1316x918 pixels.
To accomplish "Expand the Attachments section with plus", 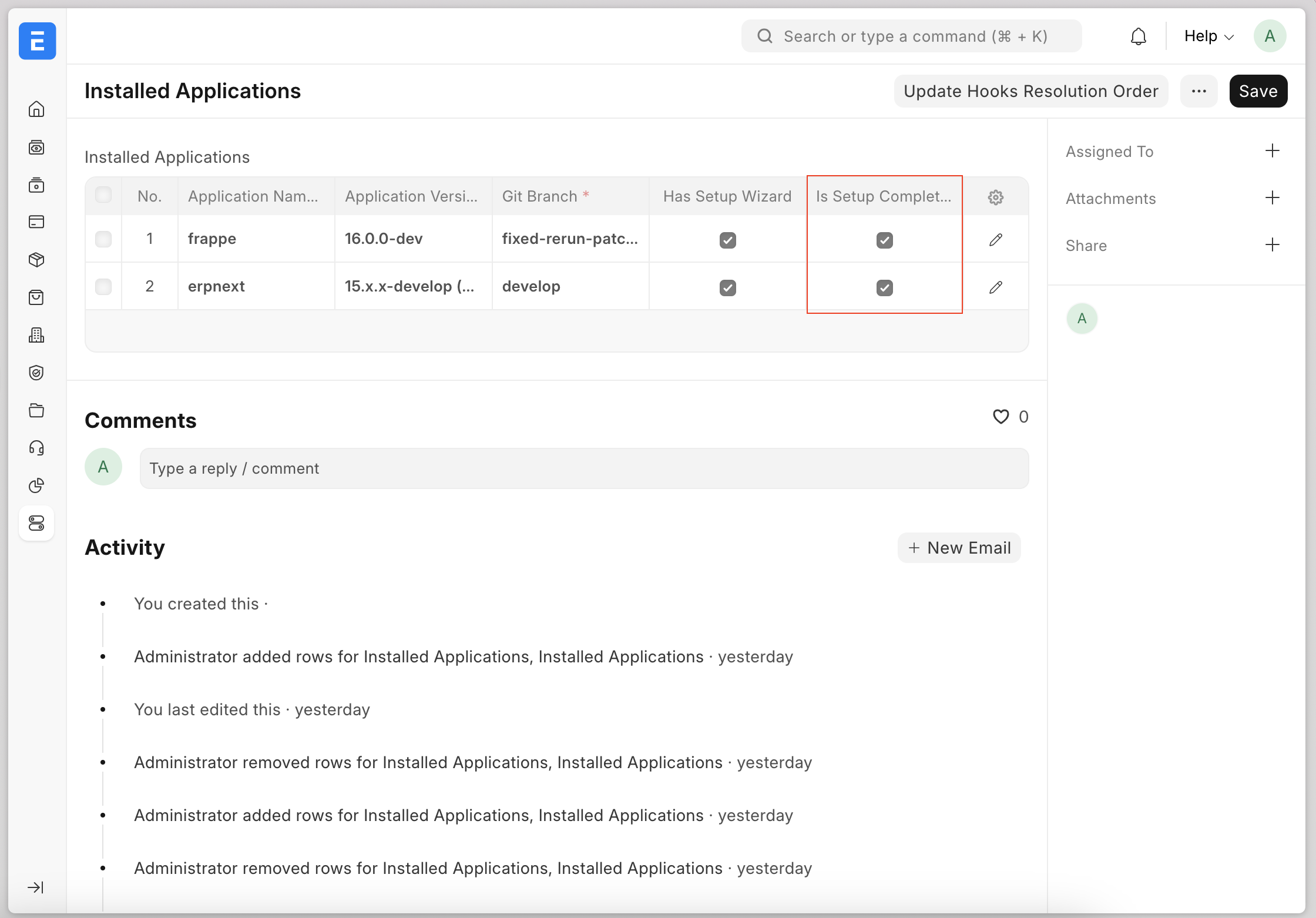I will [x=1273, y=198].
